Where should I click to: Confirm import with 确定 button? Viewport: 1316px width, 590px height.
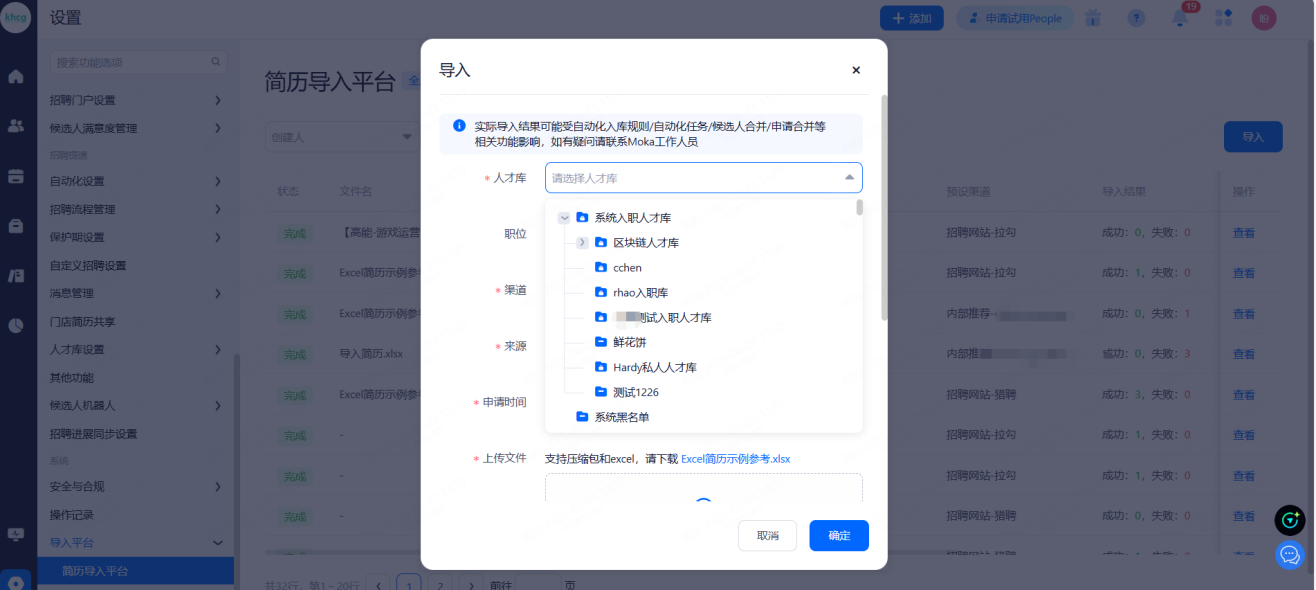(x=838, y=536)
